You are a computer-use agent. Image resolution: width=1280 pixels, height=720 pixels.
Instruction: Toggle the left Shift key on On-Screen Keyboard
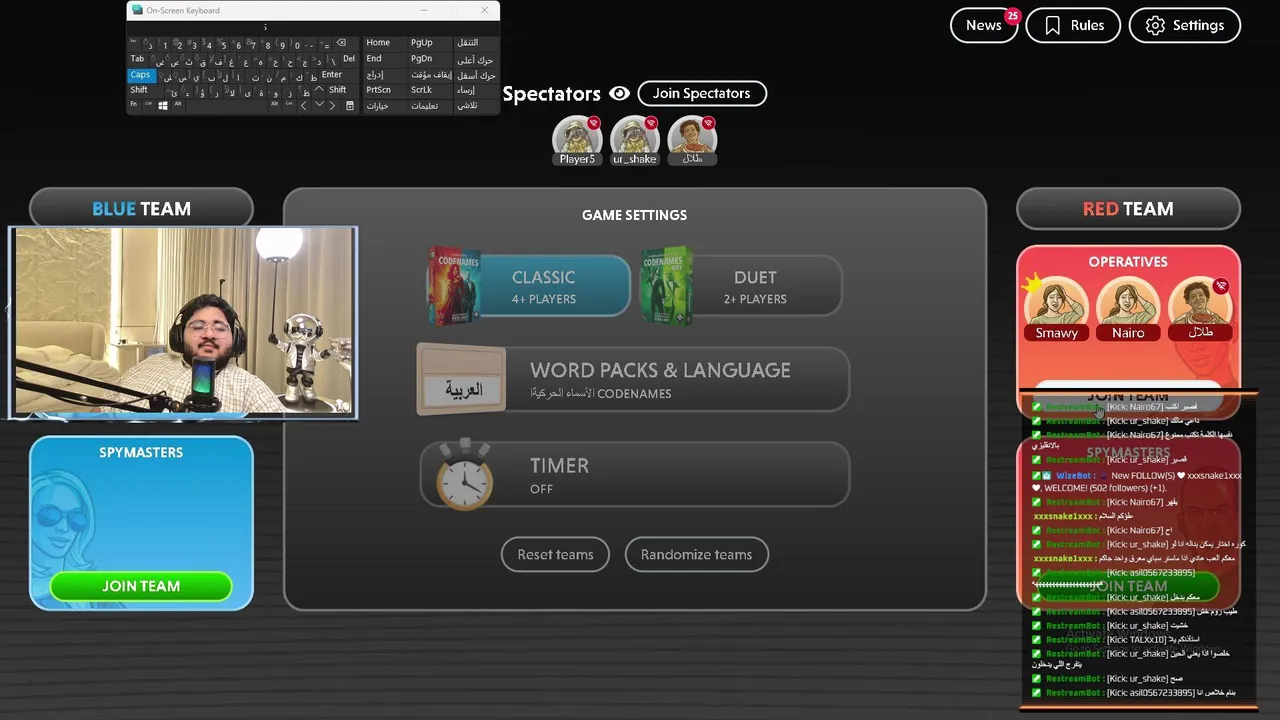tap(145, 90)
